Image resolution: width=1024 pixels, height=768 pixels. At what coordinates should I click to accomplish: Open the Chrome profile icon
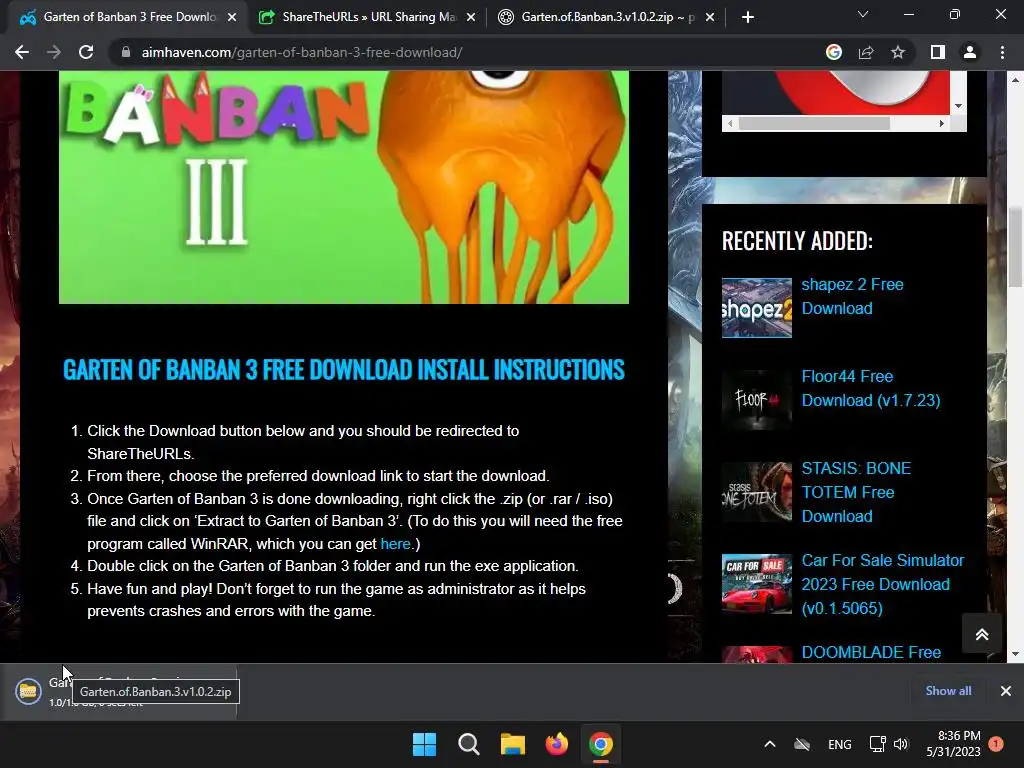(970, 52)
